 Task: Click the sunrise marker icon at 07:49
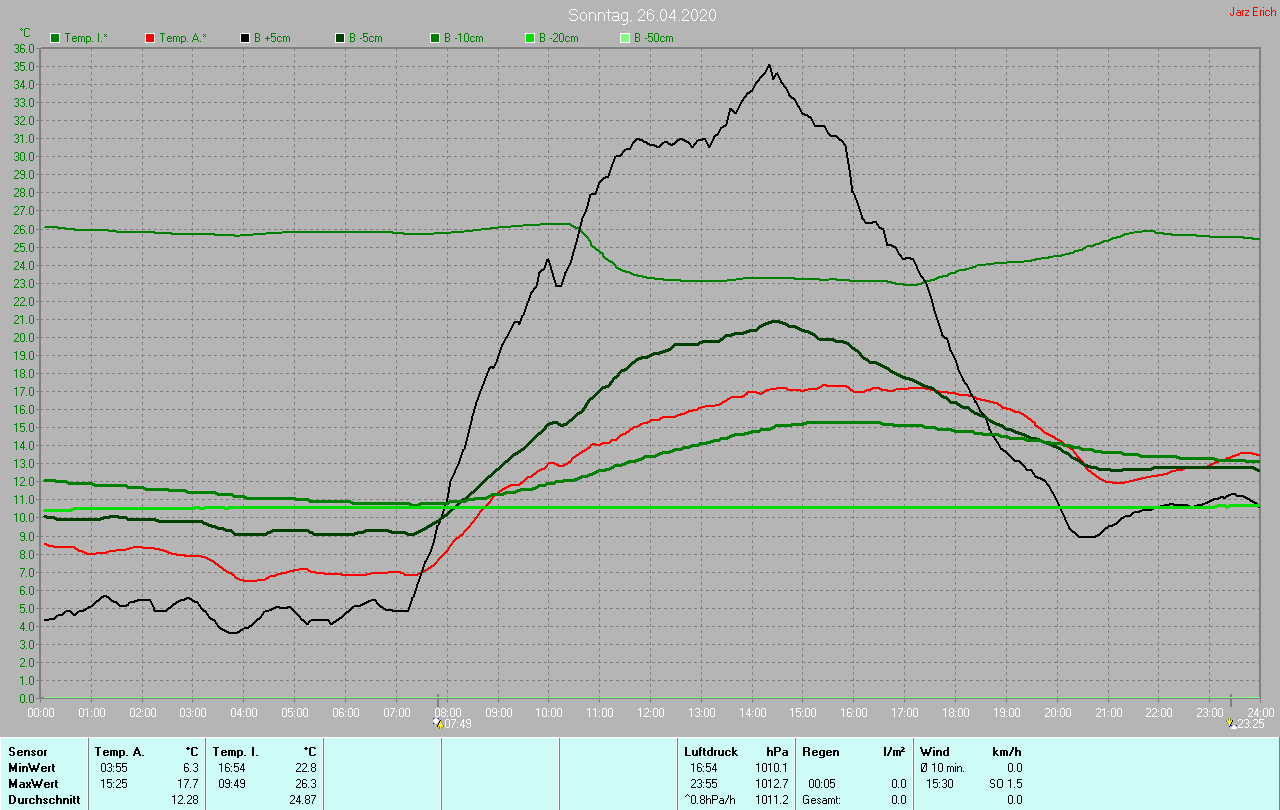(436, 722)
